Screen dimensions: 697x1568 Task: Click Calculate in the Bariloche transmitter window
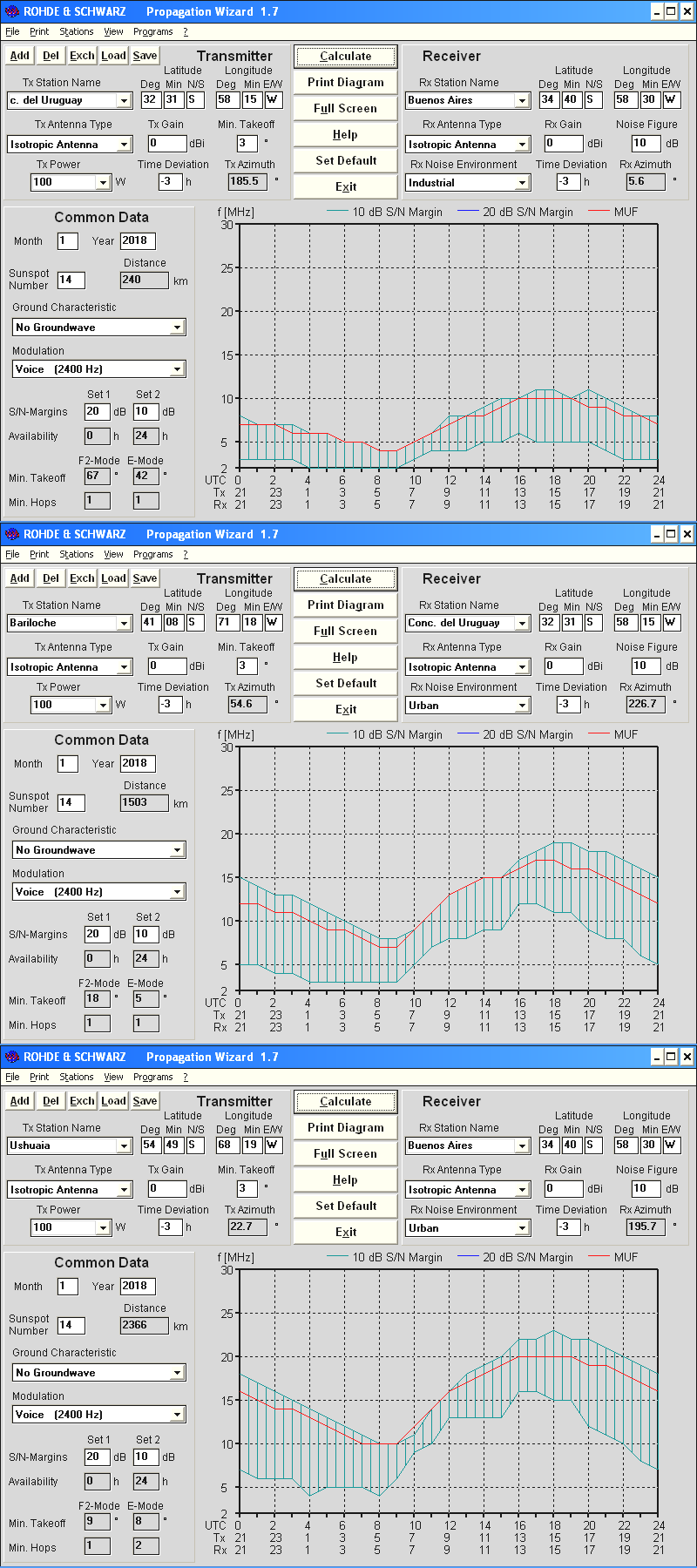[x=346, y=579]
